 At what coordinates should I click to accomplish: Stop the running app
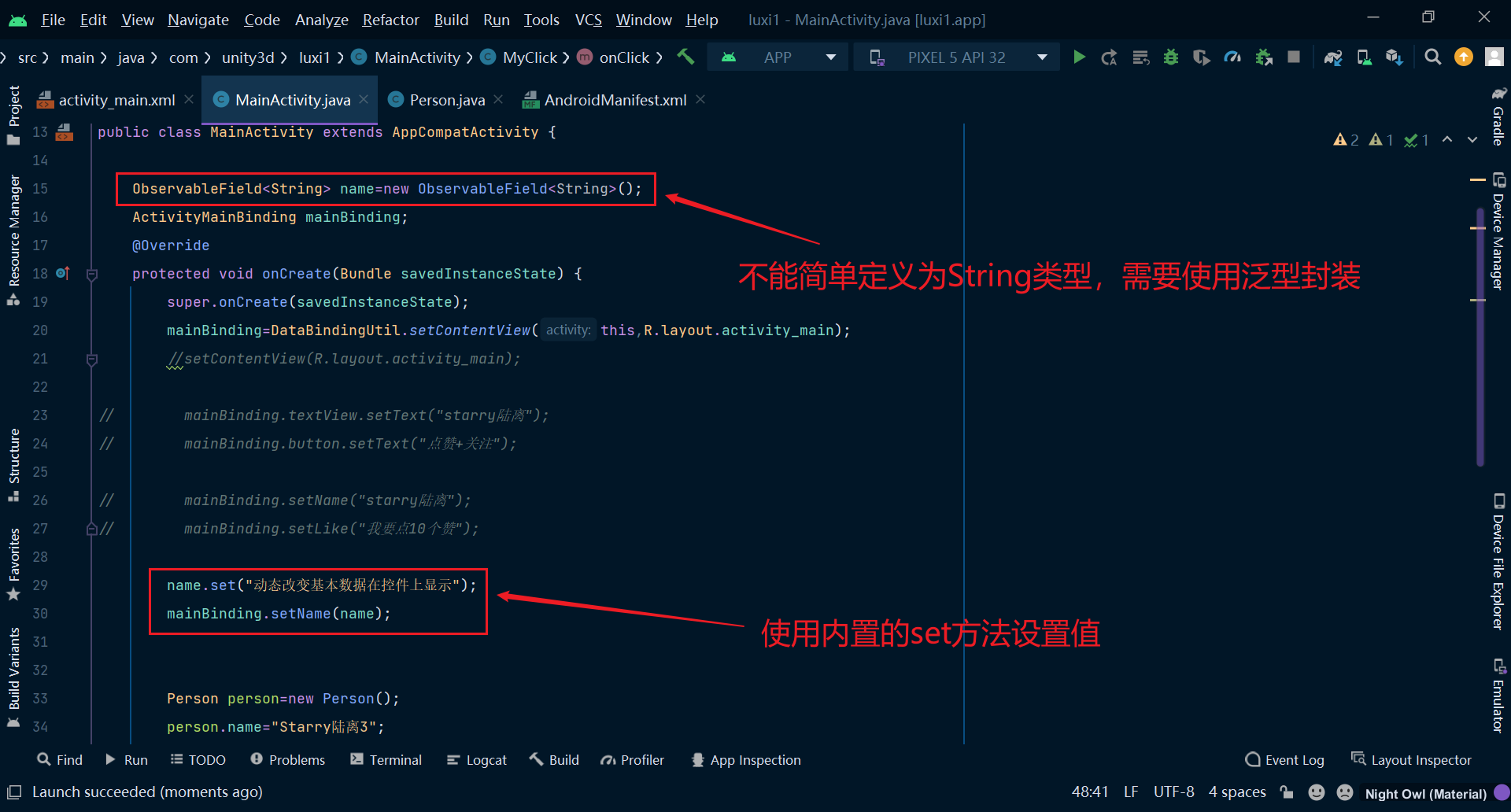click(1294, 57)
